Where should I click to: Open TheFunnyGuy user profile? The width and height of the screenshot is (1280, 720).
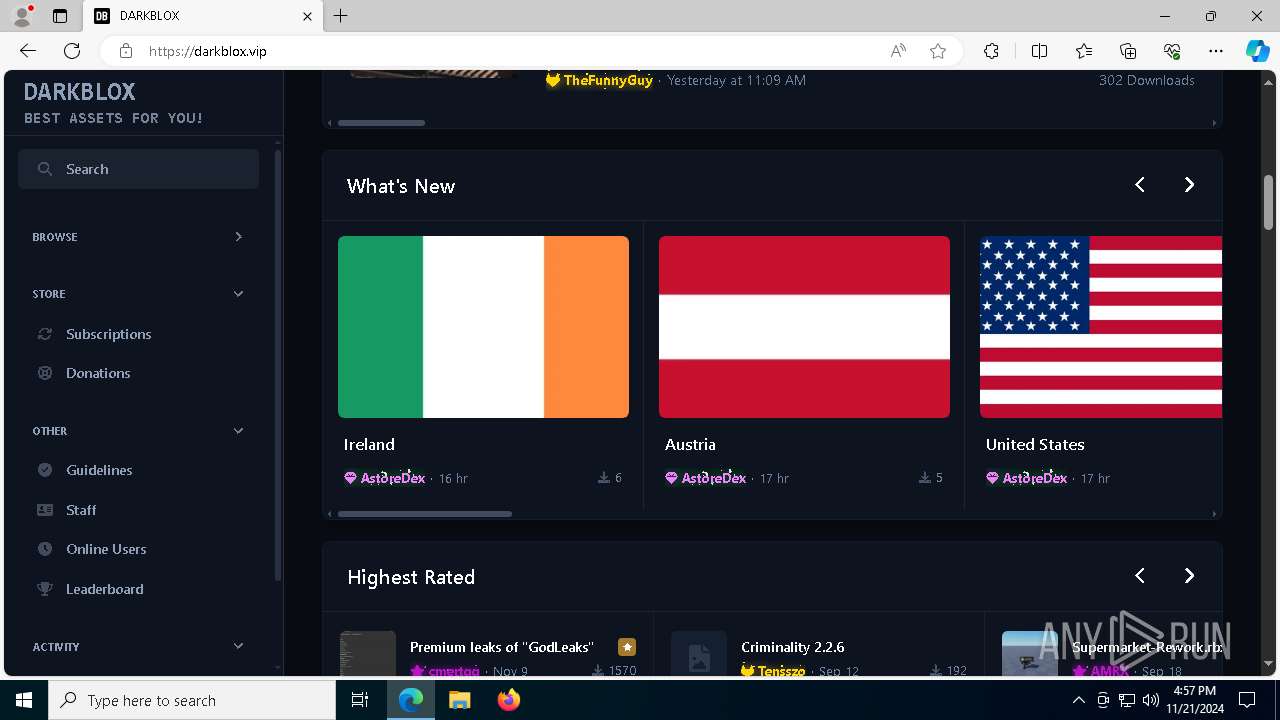[608, 80]
